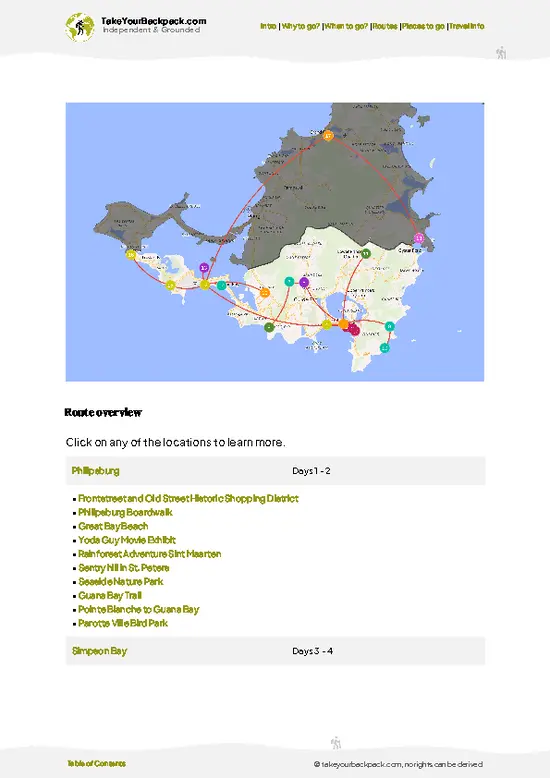Open the 'Why to go?' navigation link
Image resolution: width=550 pixels, height=778 pixels.
pyautogui.click(x=300, y=26)
